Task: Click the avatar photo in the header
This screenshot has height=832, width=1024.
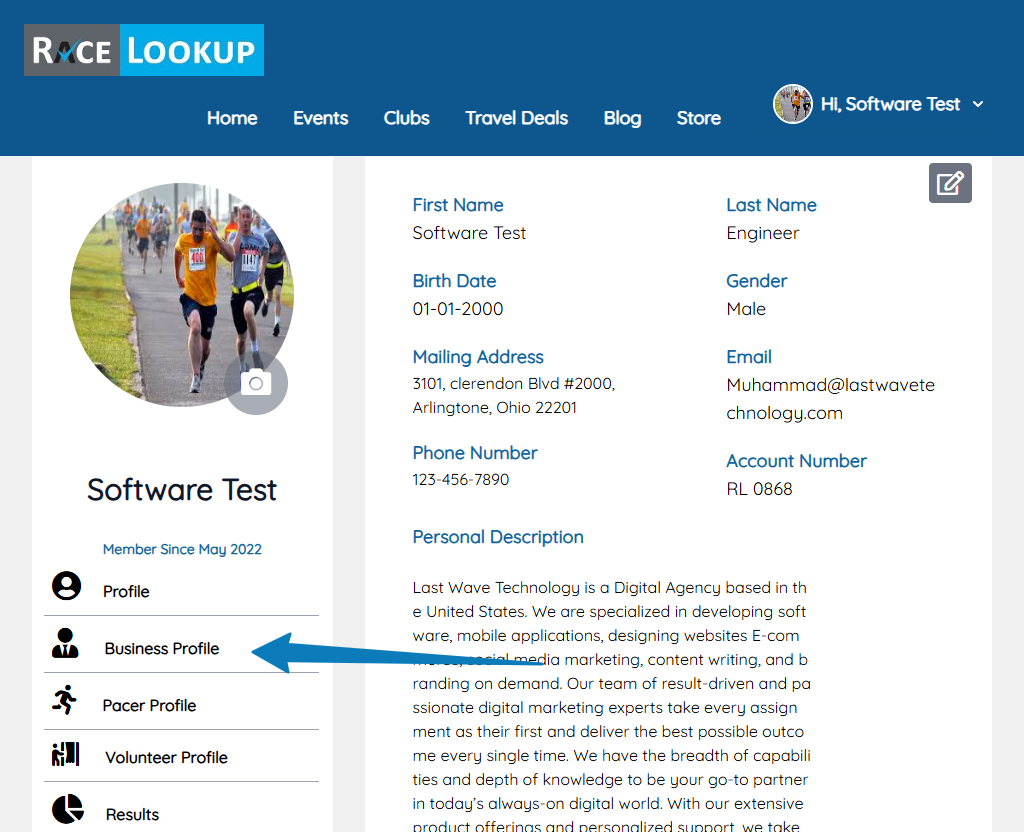Action: 792,103
